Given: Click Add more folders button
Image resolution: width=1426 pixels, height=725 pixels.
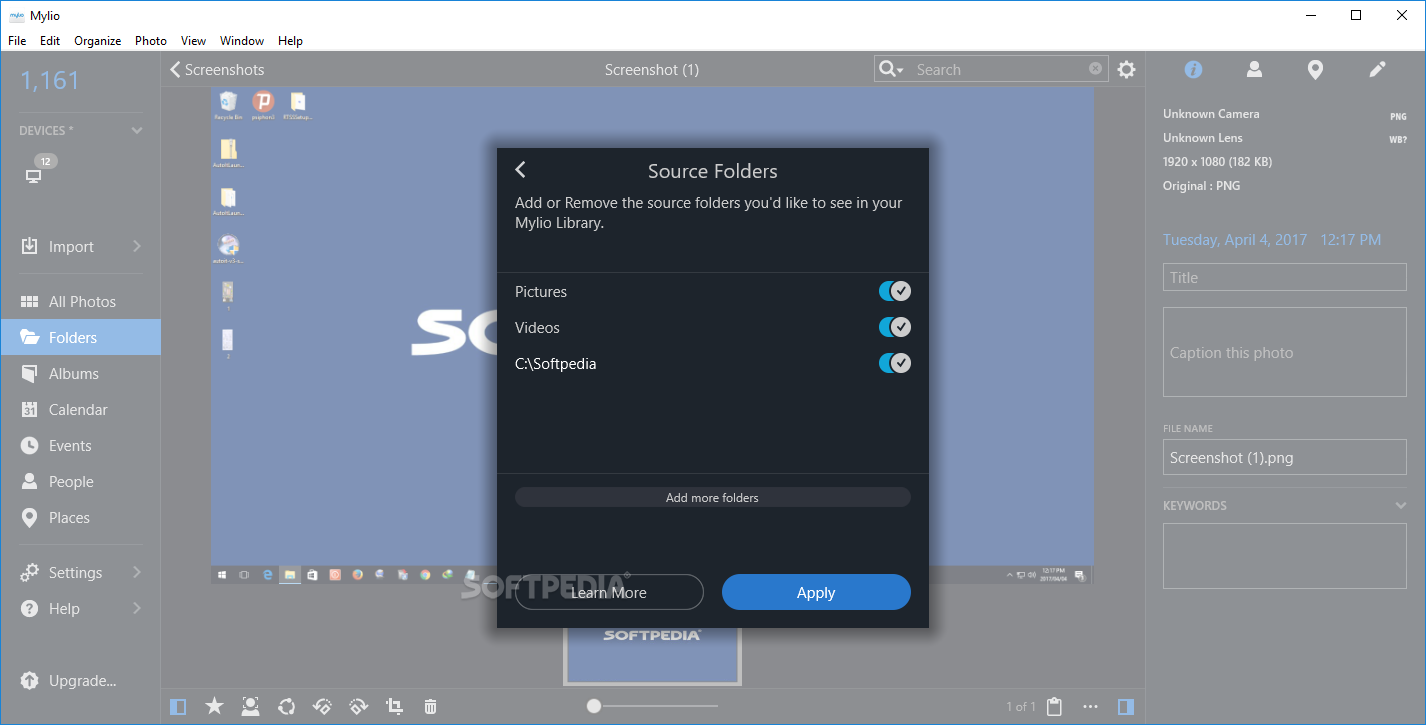Looking at the screenshot, I should tap(712, 497).
